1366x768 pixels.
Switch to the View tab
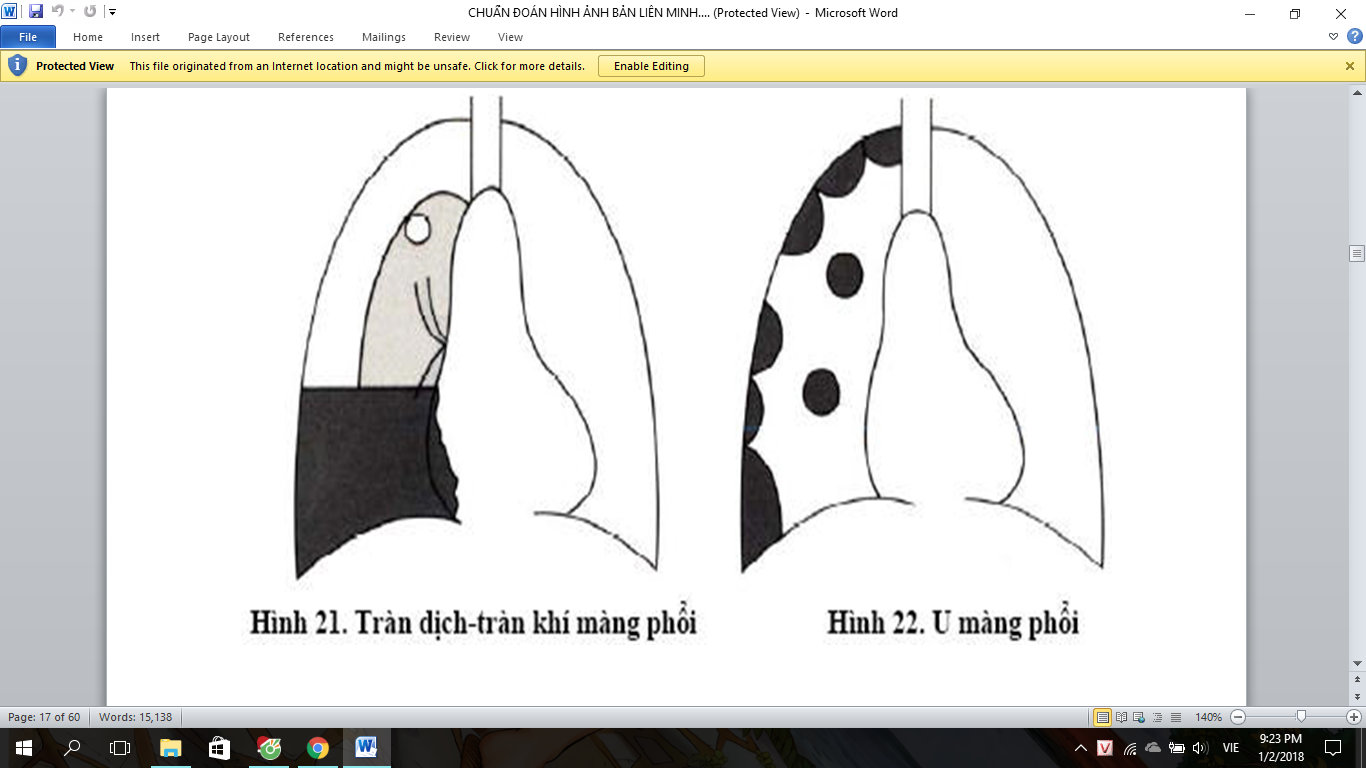(x=510, y=37)
